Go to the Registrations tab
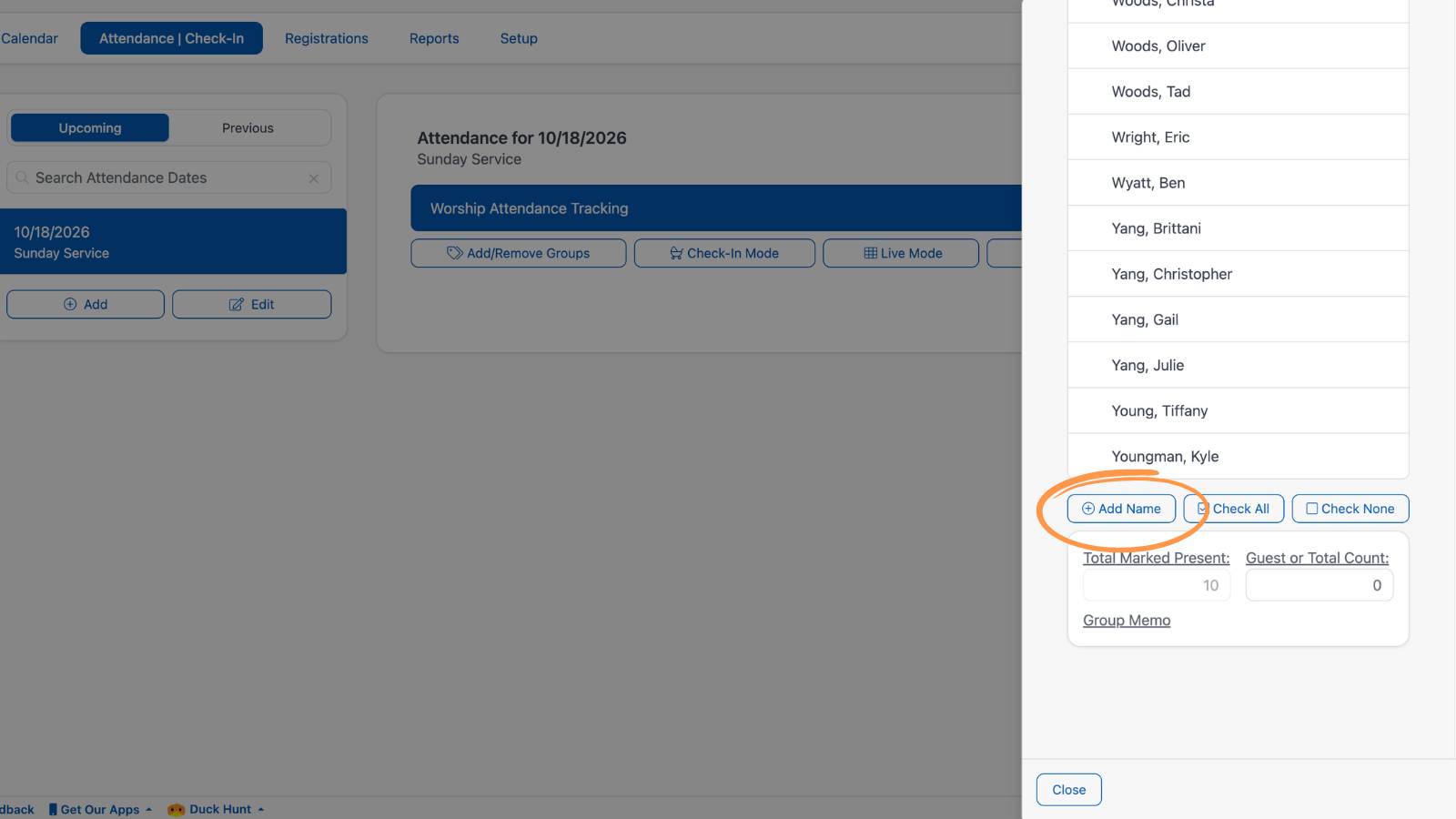 pyautogui.click(x=327, y=38)
